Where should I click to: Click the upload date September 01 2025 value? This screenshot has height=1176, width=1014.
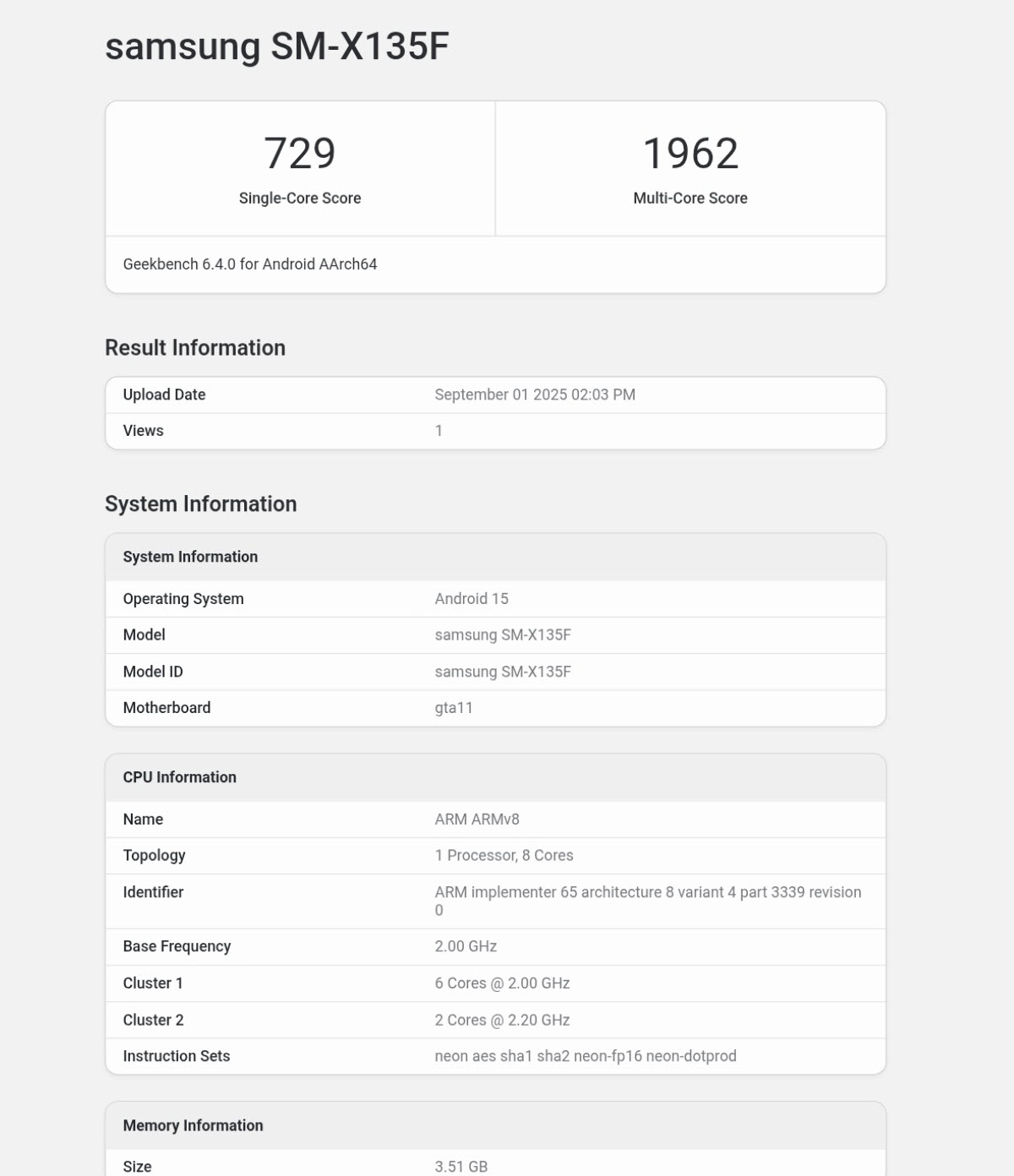point(535,395)
